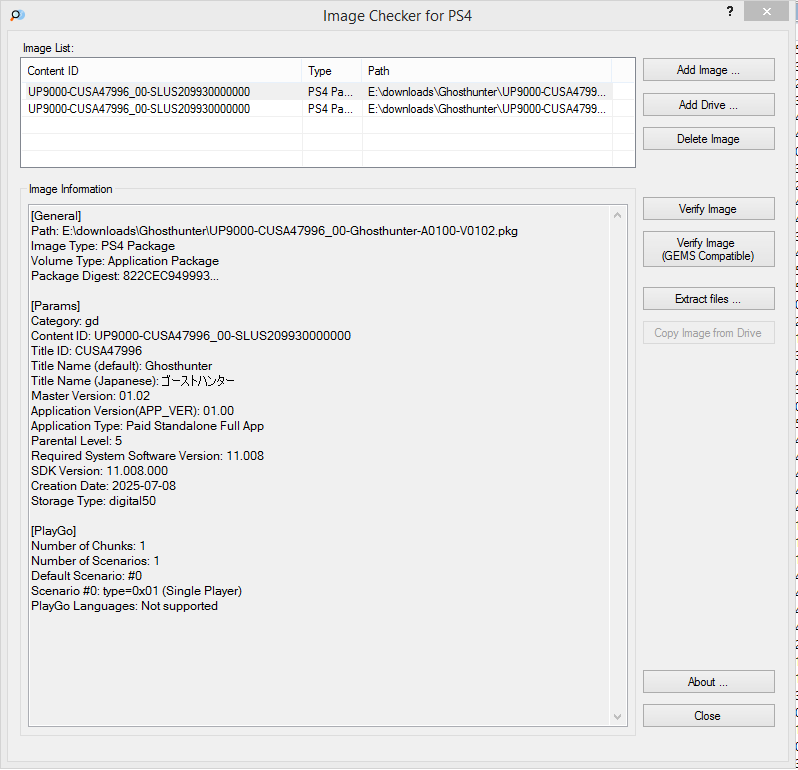798x770 pixels.
Task: Click the [Params] section heading
Action: coord(55,306)
